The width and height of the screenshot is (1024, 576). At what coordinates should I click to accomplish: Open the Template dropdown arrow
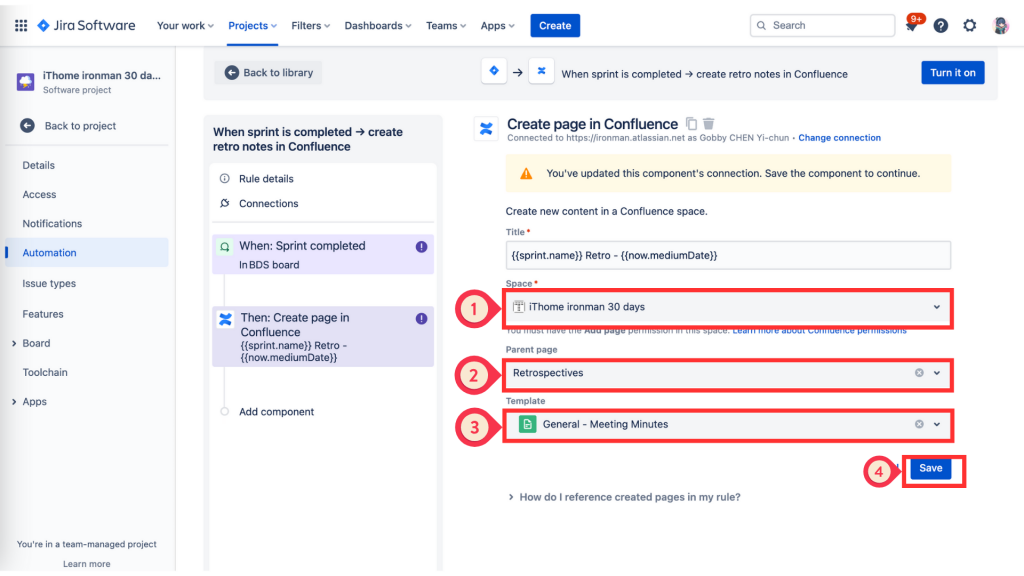coord(936,424)
